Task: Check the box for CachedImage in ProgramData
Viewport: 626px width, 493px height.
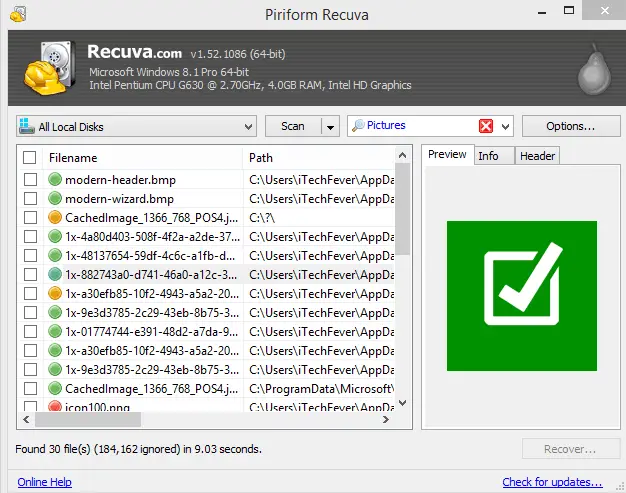Action: tap(30, 388)
